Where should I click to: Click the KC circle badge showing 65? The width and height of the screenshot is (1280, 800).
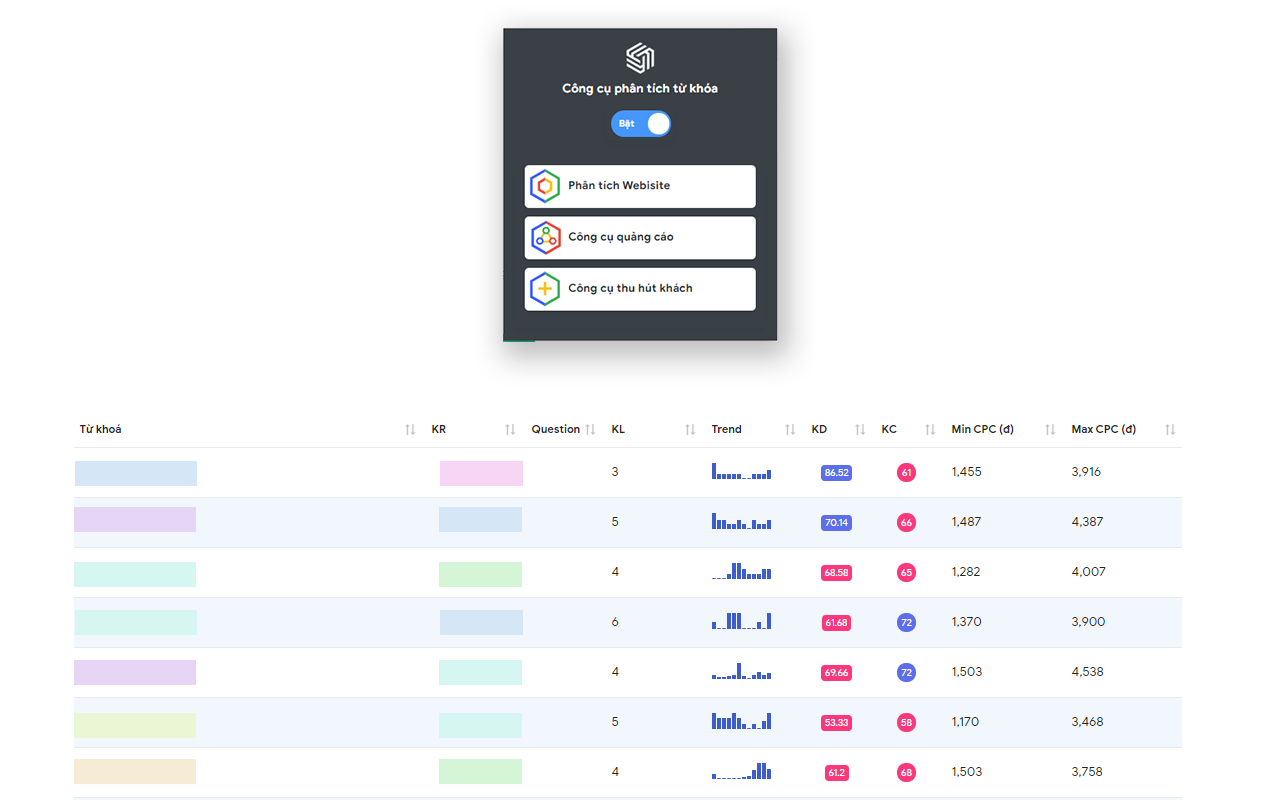[x=907, y=573]
